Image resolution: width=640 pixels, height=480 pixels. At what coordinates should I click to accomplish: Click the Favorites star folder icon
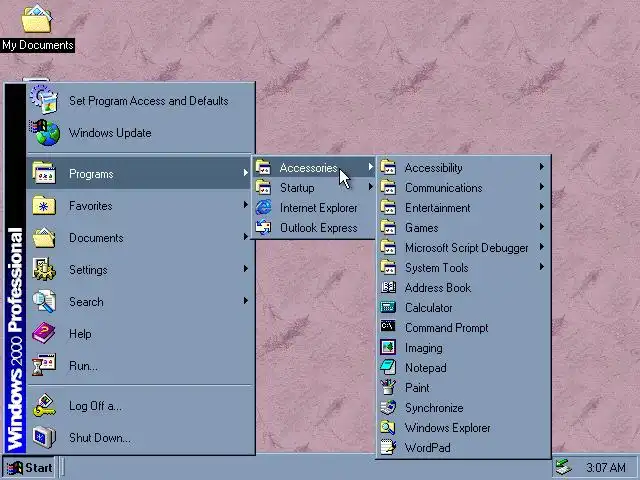point(44,205)
